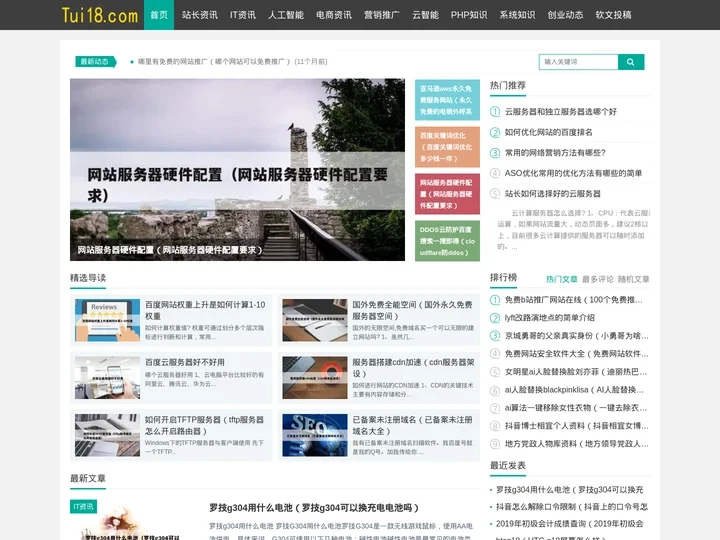Open 电商资讯 navigation item
This screenshot has height=540, width=720.
[x=334, y=15]
